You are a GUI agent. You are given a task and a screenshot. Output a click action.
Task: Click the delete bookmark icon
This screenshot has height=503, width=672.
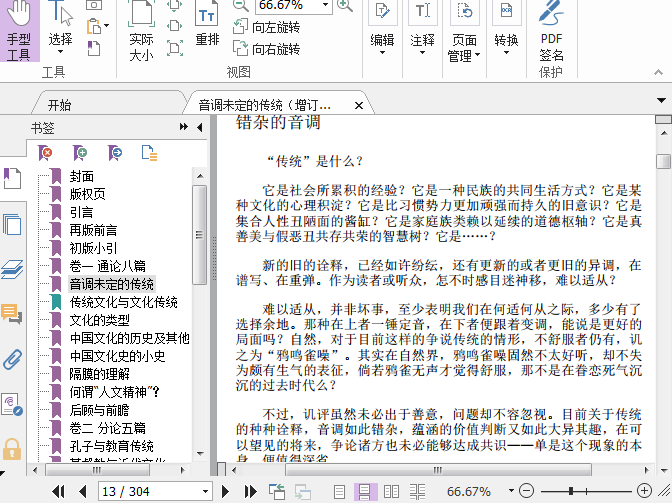click(x=45, y=153)
